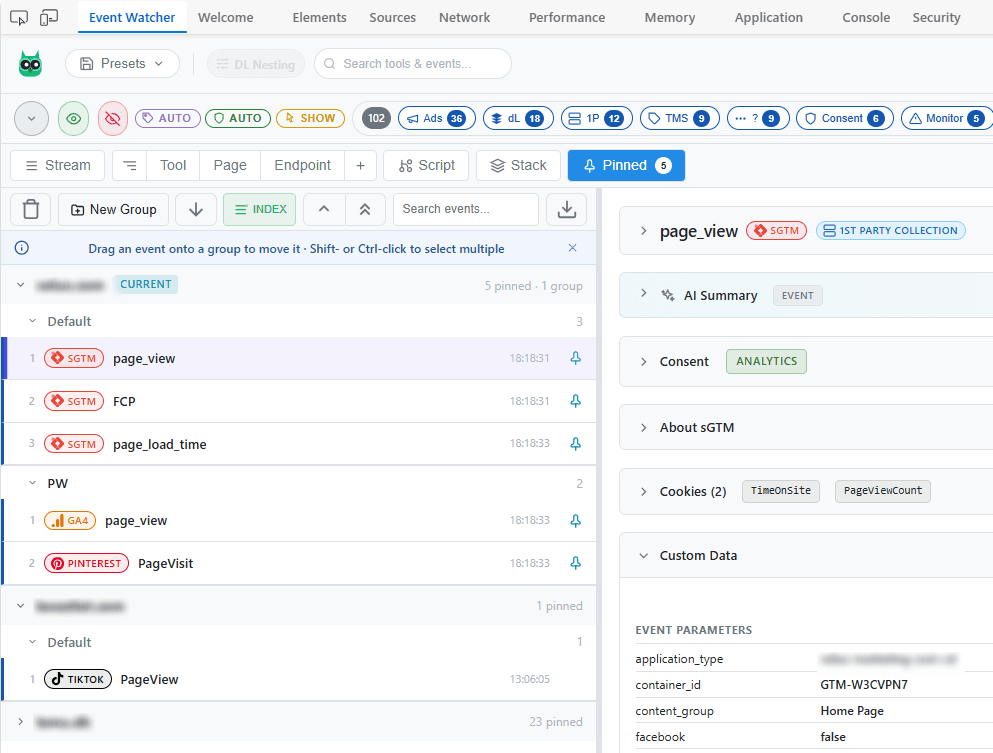Click the Pinterest badge icon

pos(86,563)
